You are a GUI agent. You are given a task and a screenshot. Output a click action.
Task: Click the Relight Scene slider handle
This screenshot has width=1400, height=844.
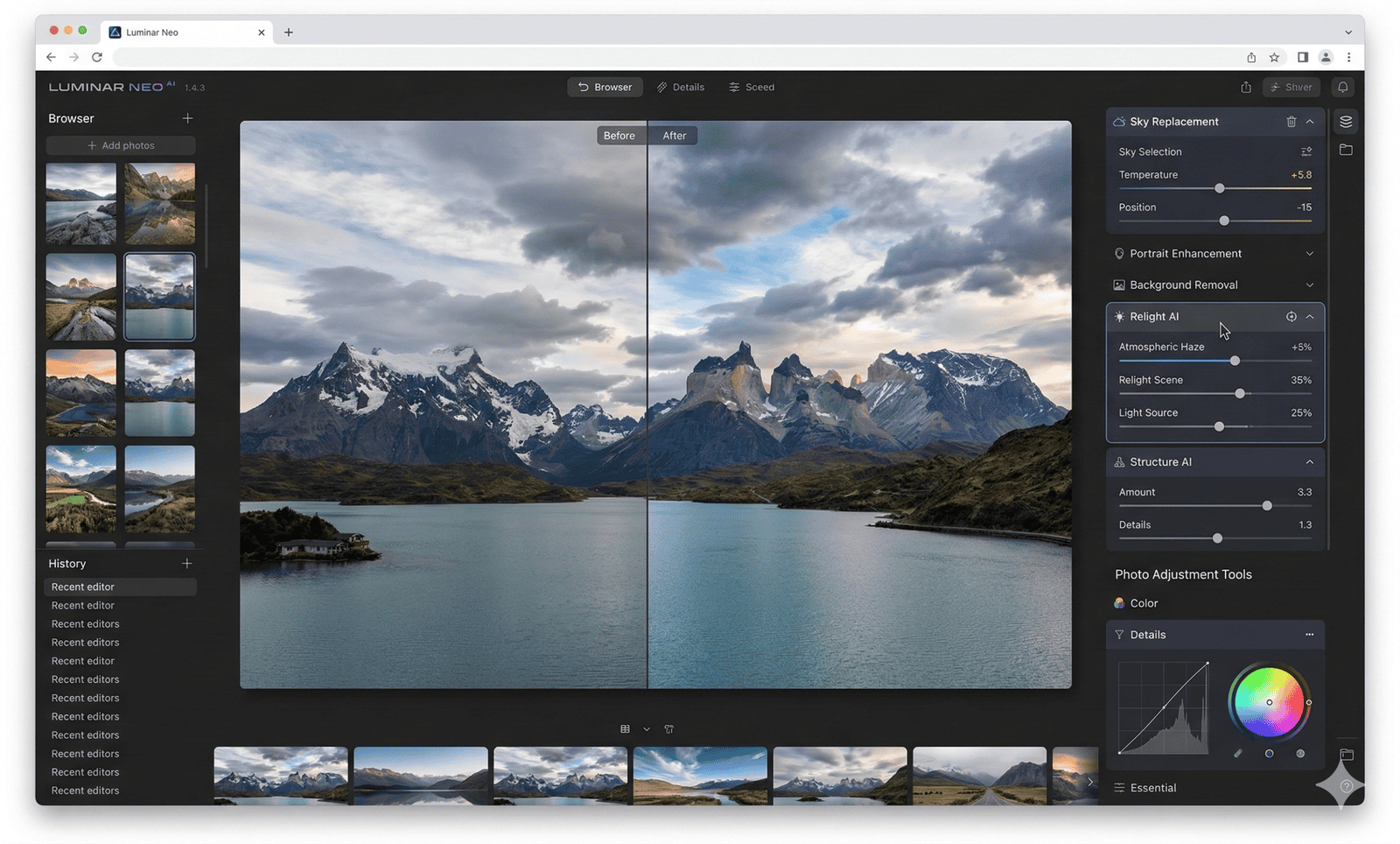pyautogui.click(x=1240, y=394)
